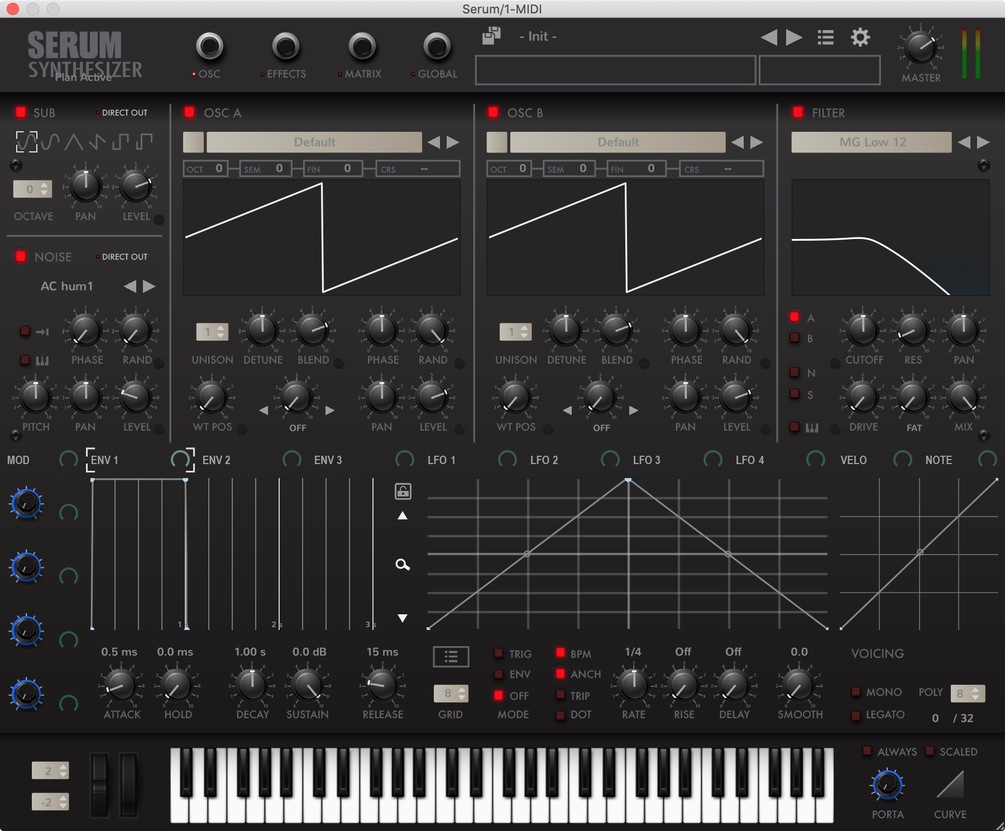
Task: Click the LFO lock icon
Action: 403,491
